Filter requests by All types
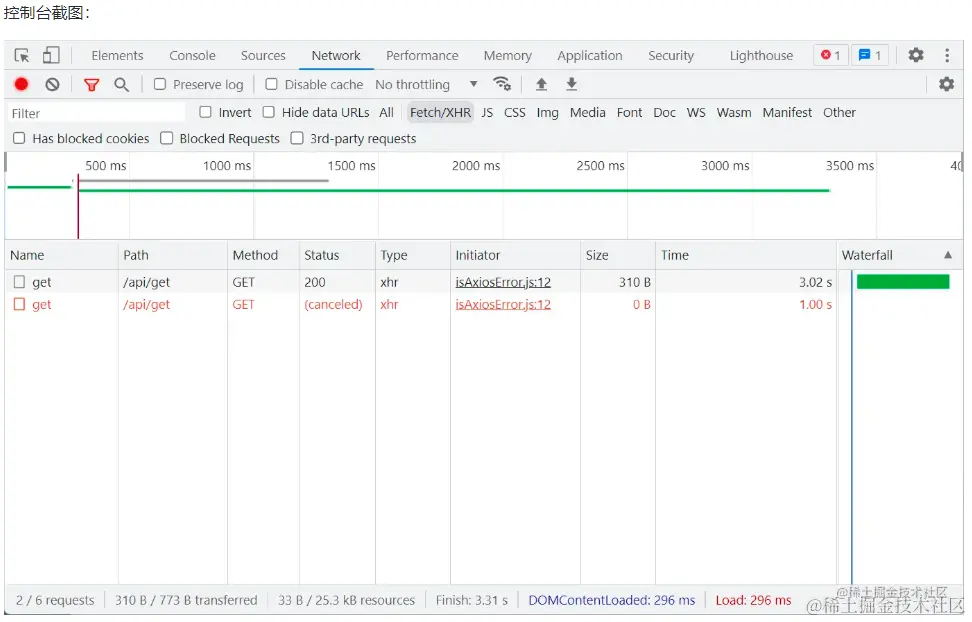 tap(386, 112)
